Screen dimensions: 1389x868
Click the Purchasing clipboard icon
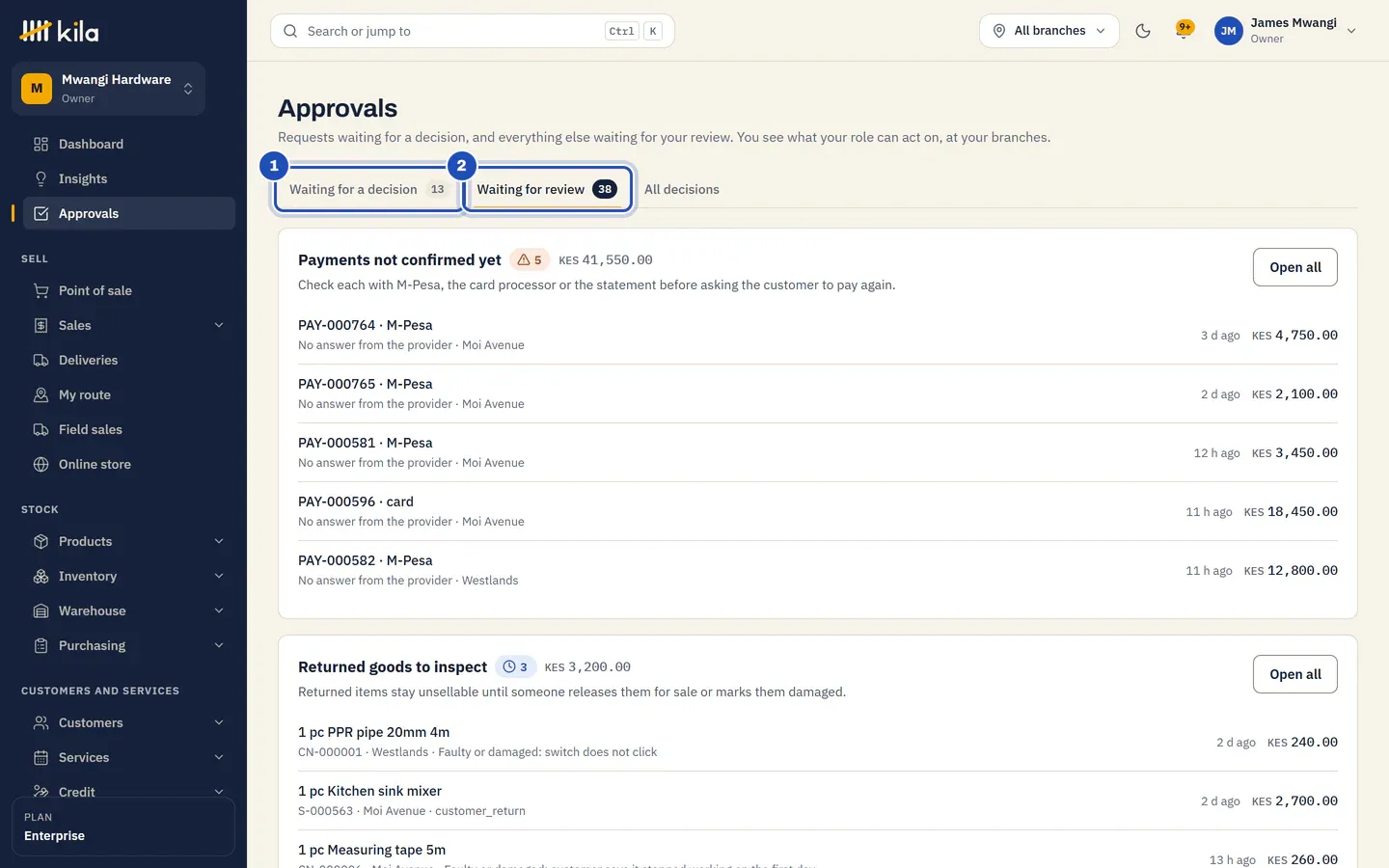pyautogui.click(x=41, y=646)
